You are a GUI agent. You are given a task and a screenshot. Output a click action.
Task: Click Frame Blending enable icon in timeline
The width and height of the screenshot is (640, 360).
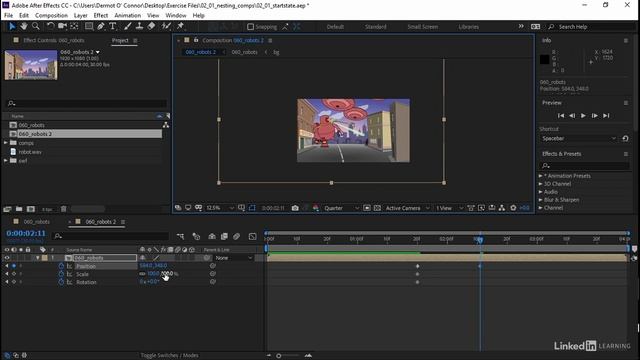[x=224, y=236]
